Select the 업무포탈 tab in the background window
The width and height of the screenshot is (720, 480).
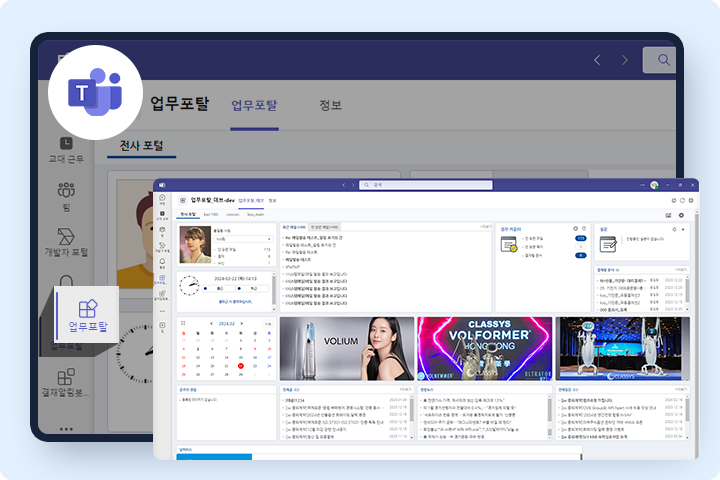[254, 105]
